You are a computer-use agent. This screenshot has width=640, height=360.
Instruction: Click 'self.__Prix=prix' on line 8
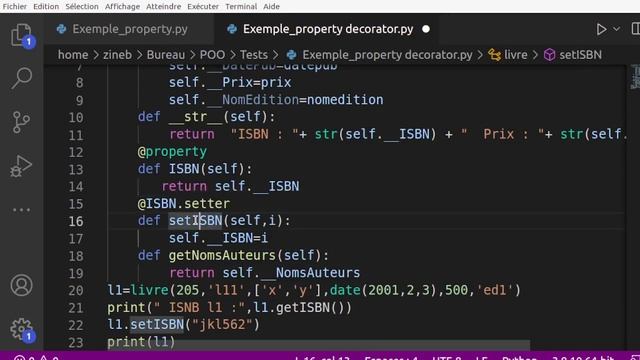pos(230,82)
